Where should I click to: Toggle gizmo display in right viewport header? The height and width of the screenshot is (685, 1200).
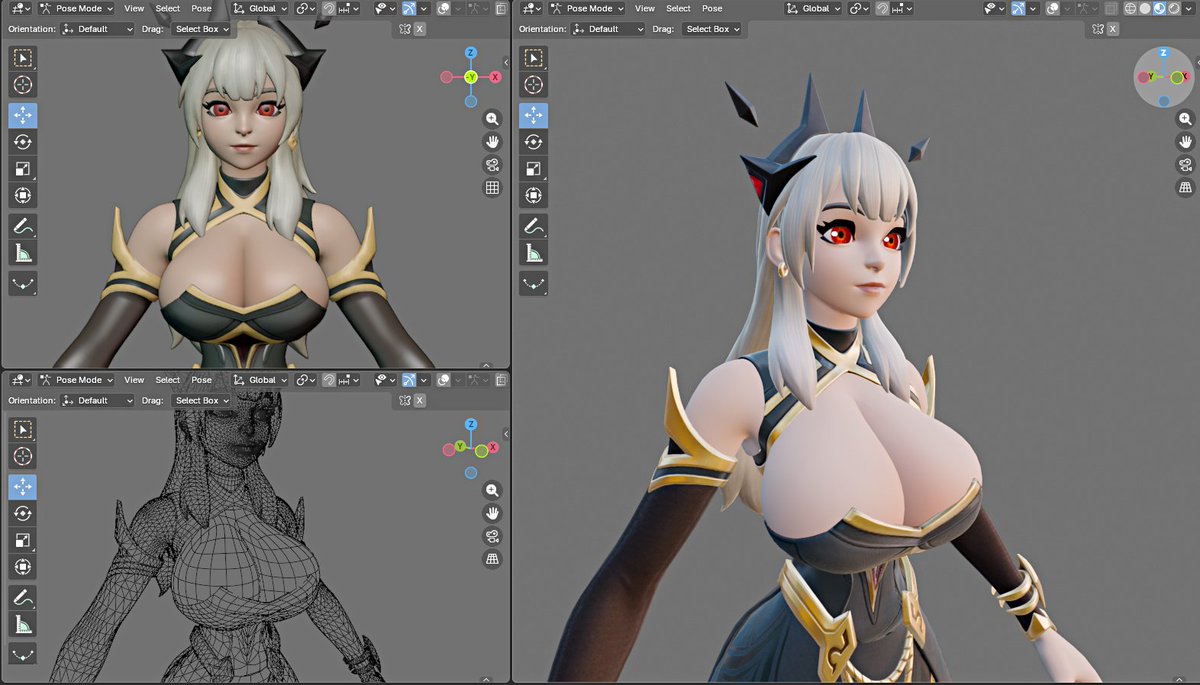coord(1019,8)
